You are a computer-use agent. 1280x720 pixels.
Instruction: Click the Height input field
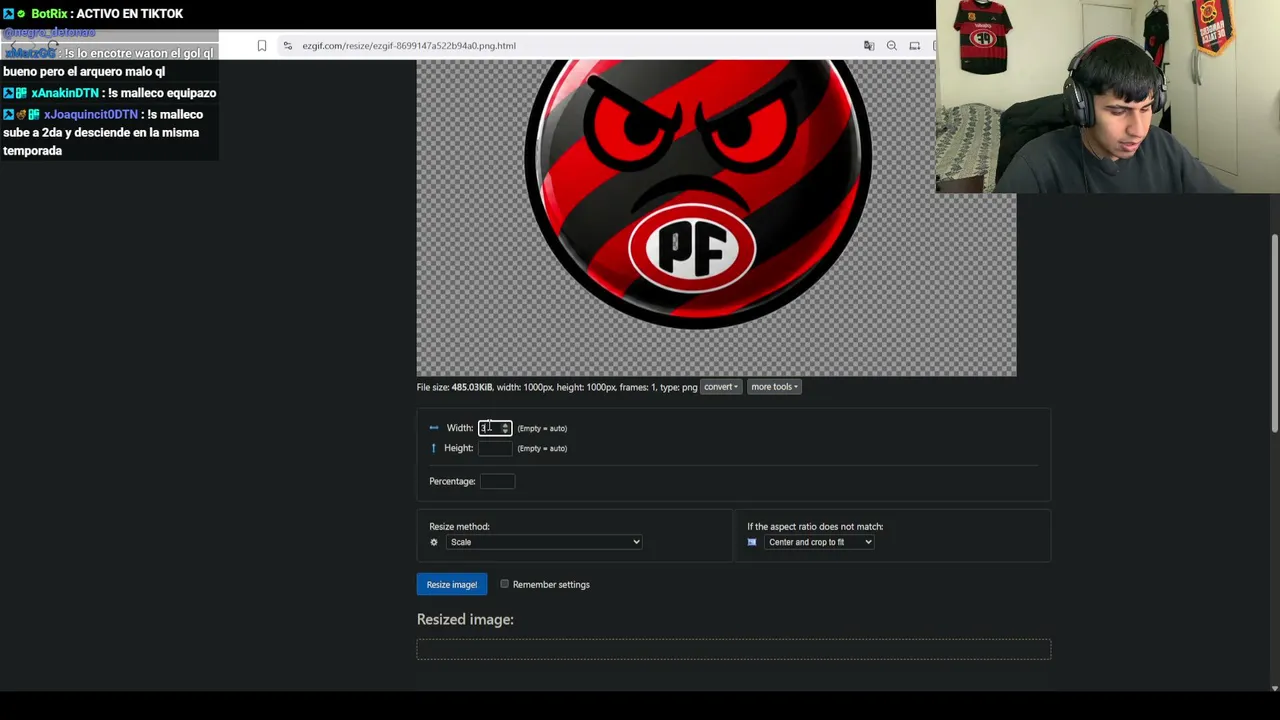point(495,448)
